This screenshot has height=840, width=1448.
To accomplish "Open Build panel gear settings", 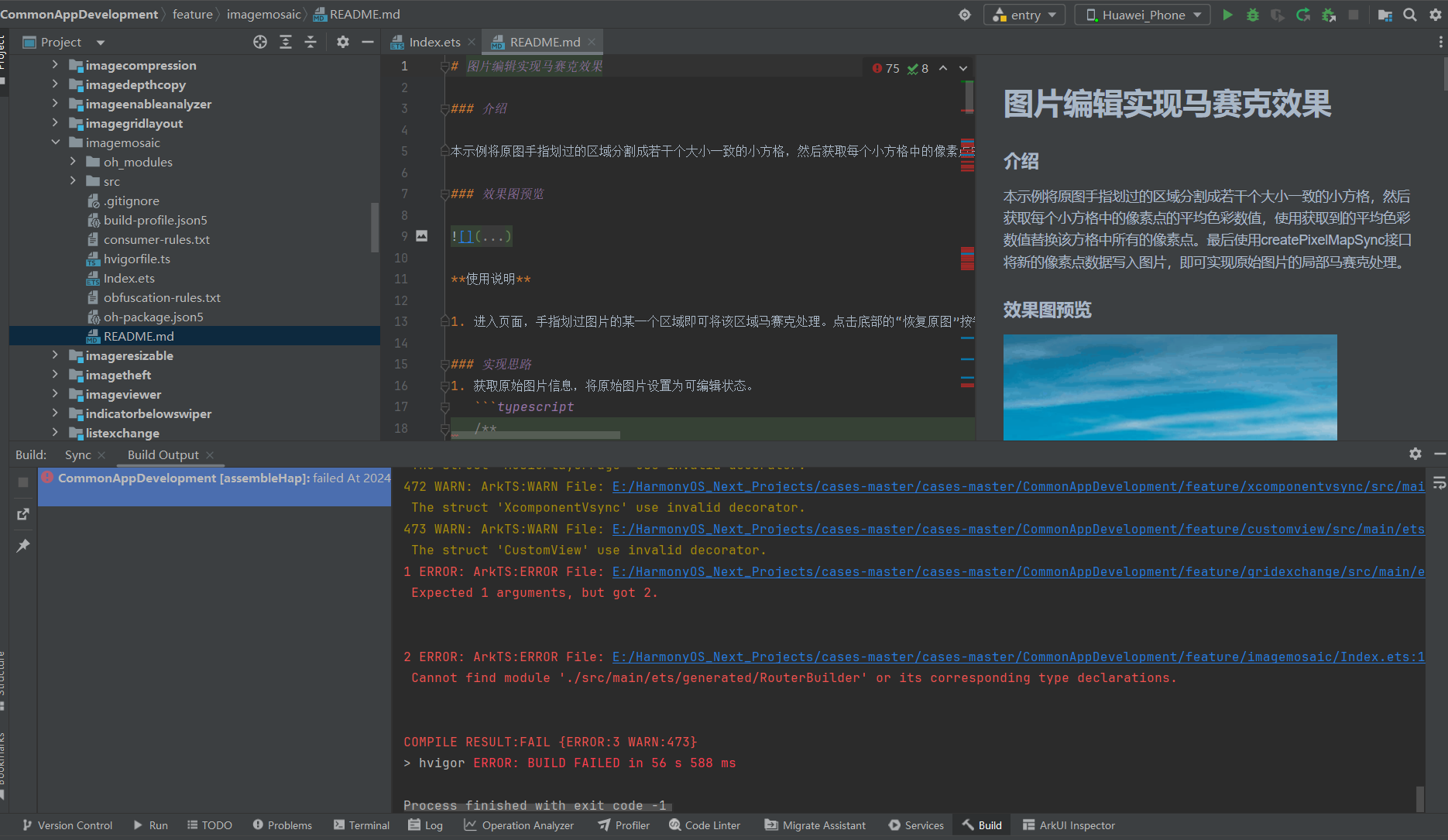I will pyautogui.click(x=1415, y=454).
